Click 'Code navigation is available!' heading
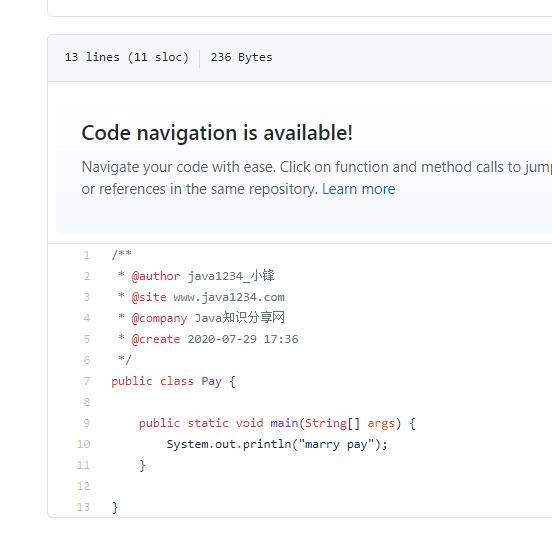Image resolution: width=552 pixels, height=534 pixels. (217, 133)
